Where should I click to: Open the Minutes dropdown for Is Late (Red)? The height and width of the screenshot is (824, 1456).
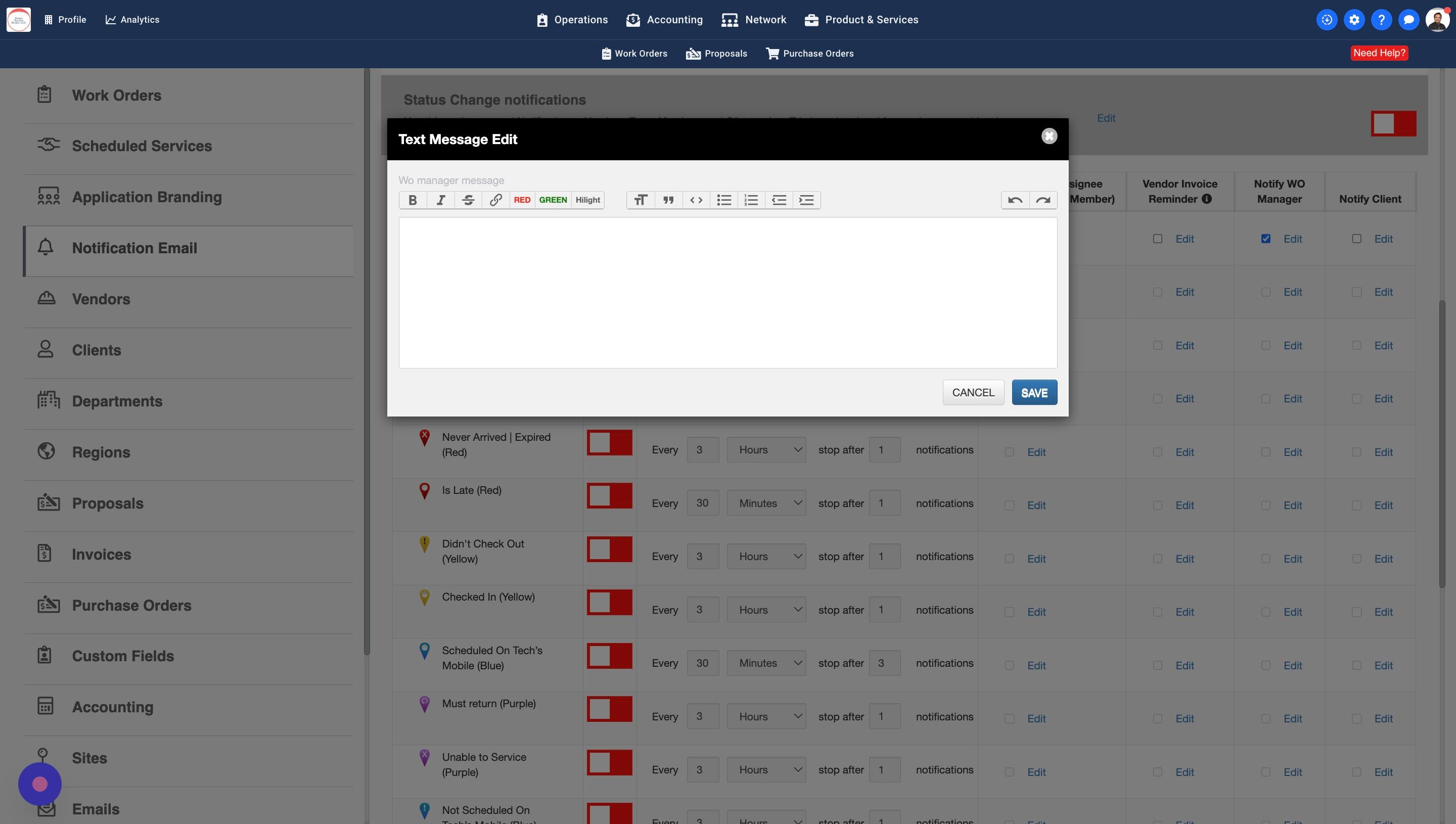(x=766, y=503)
